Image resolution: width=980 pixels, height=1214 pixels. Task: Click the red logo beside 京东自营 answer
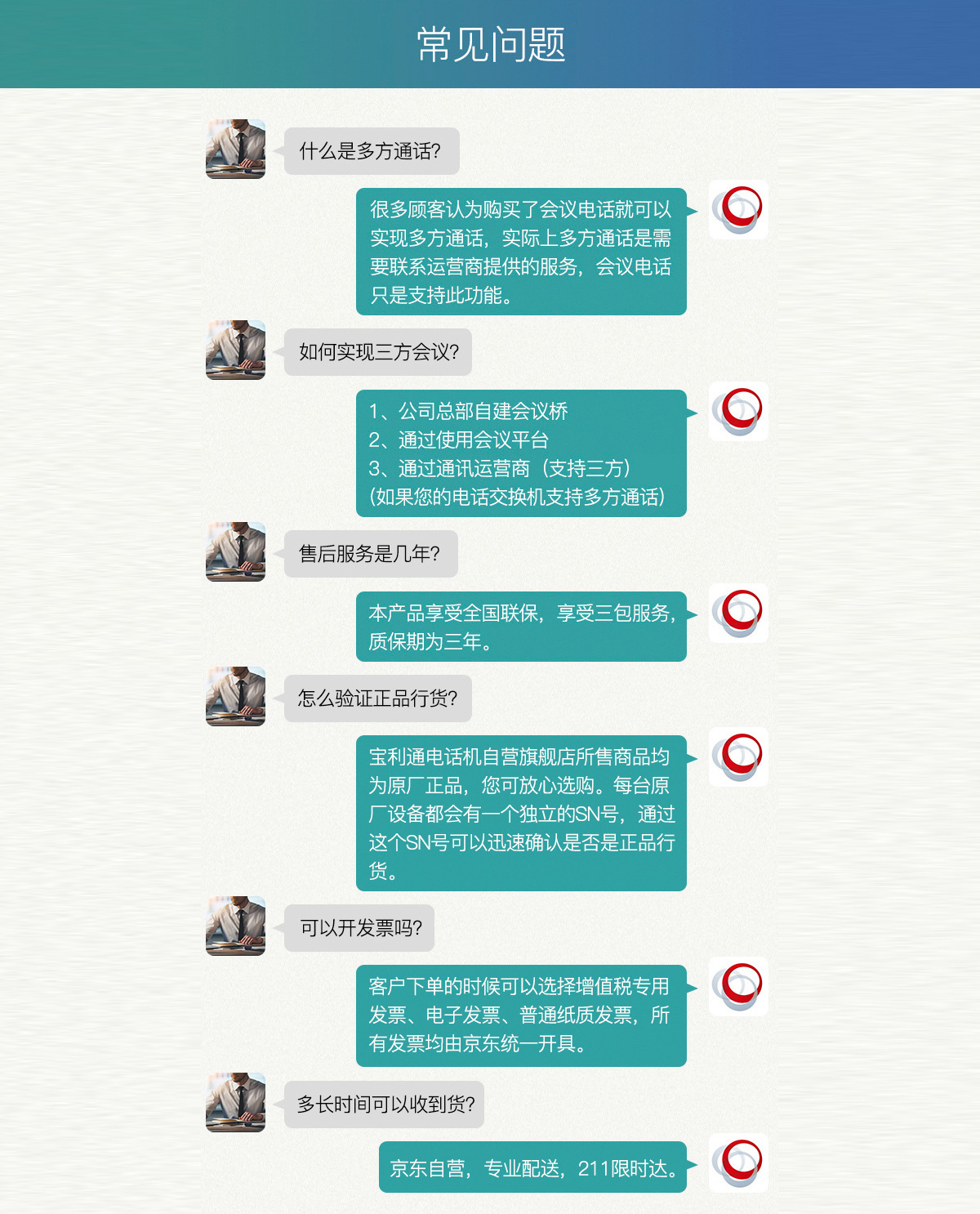pyautogui.click(x=738, y=1163)
